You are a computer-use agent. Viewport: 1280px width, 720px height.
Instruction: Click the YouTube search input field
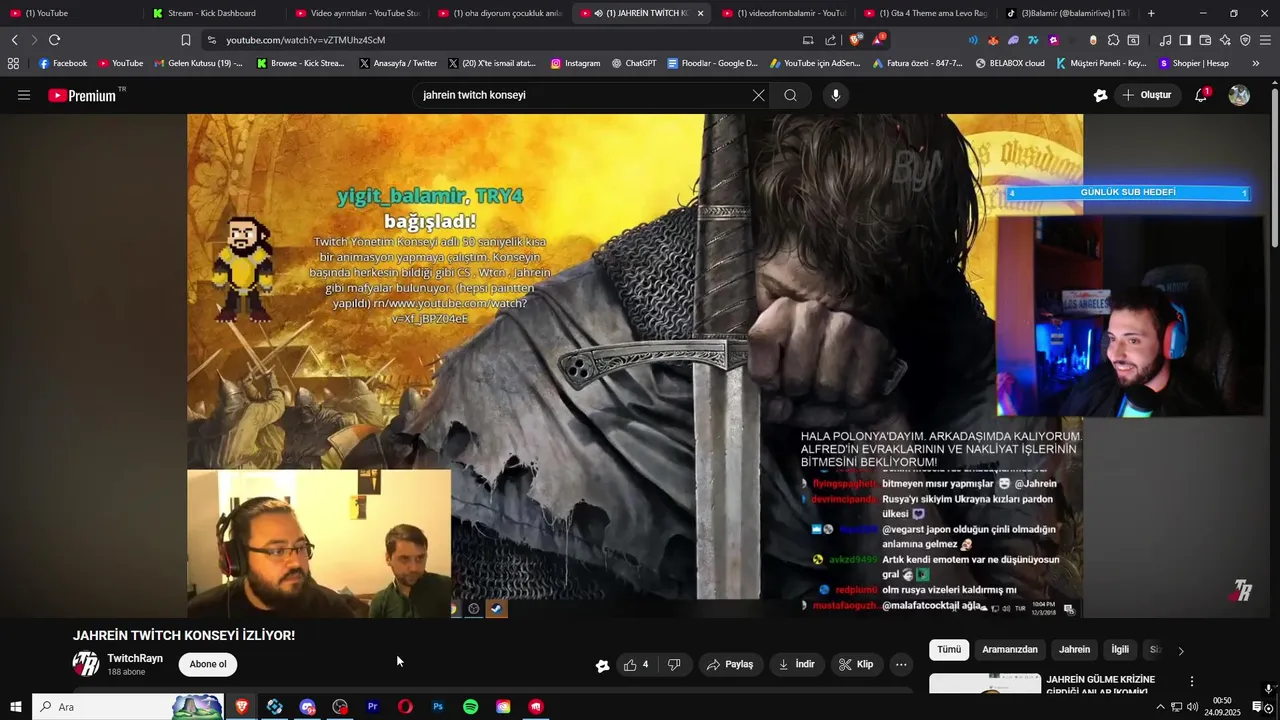click(584, 95)
